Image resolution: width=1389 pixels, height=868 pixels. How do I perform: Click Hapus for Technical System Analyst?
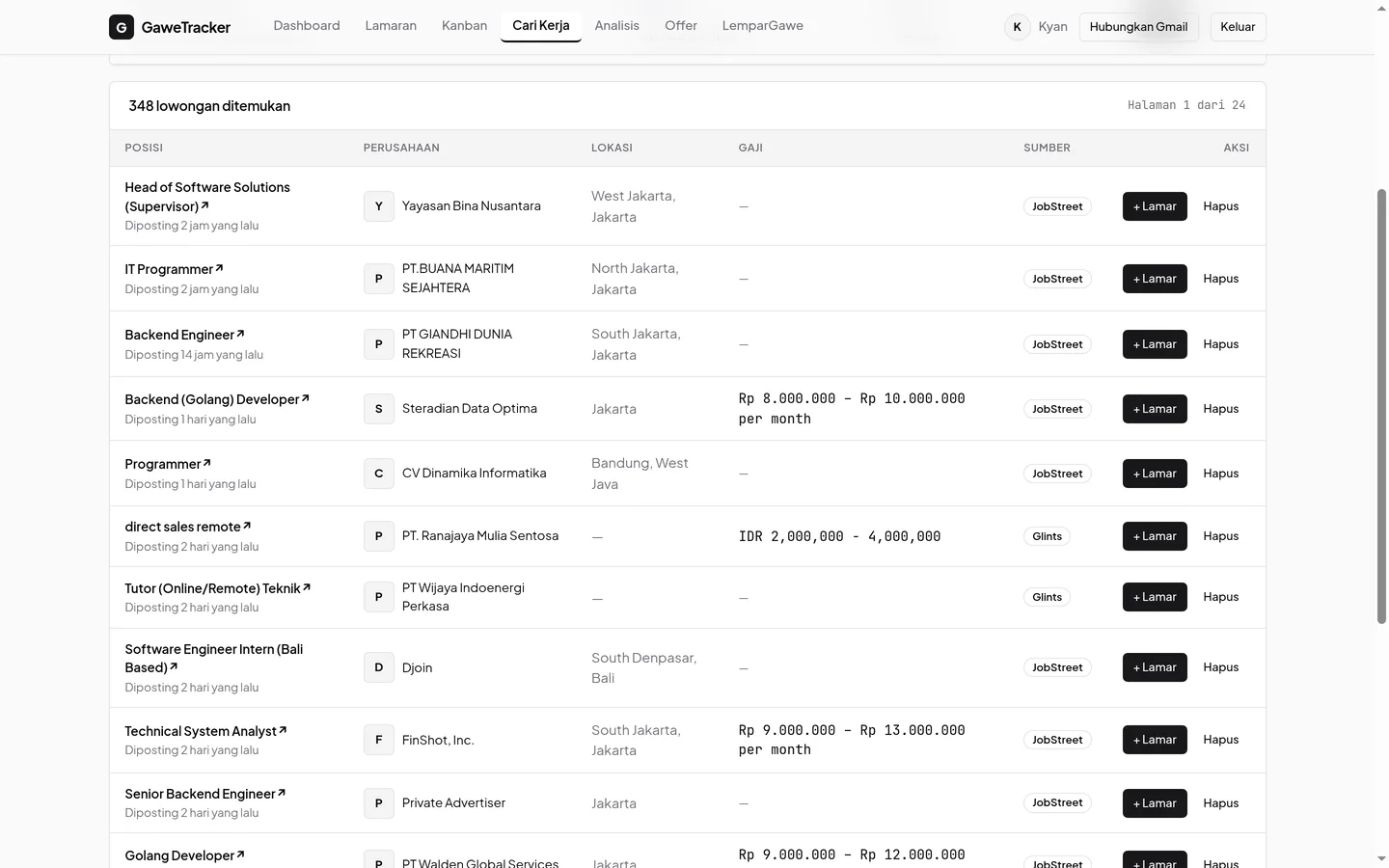tap(1221, 740)
